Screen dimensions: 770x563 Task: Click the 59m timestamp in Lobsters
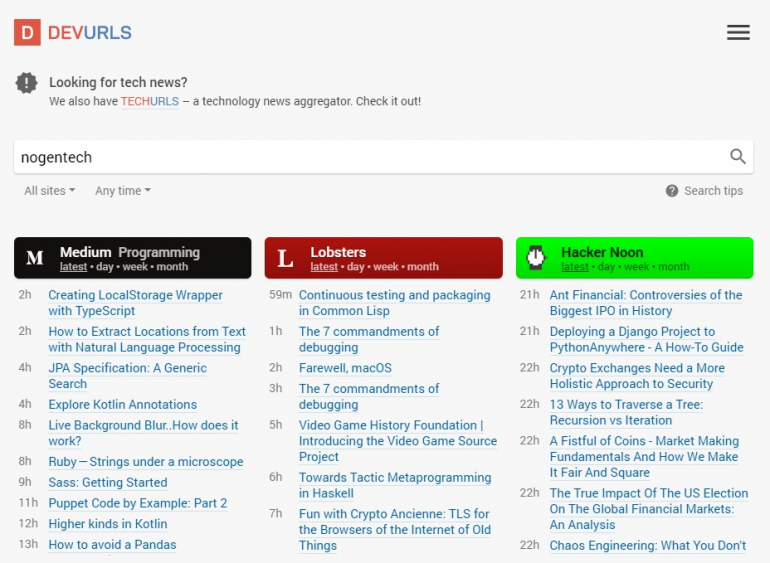point(280,295)
